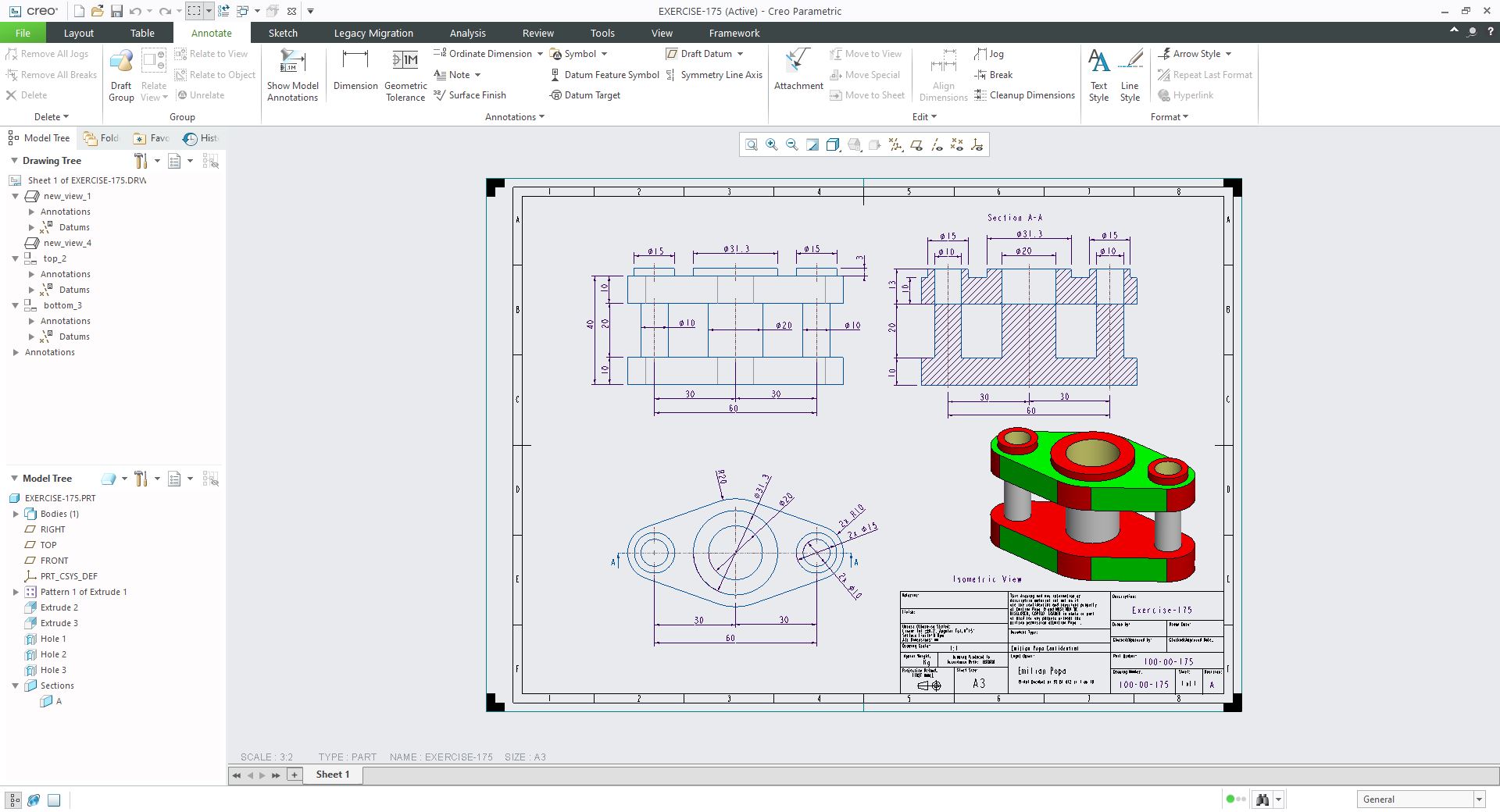
Task: Save the drawing with floppy icon
Action: pos(116,11)
